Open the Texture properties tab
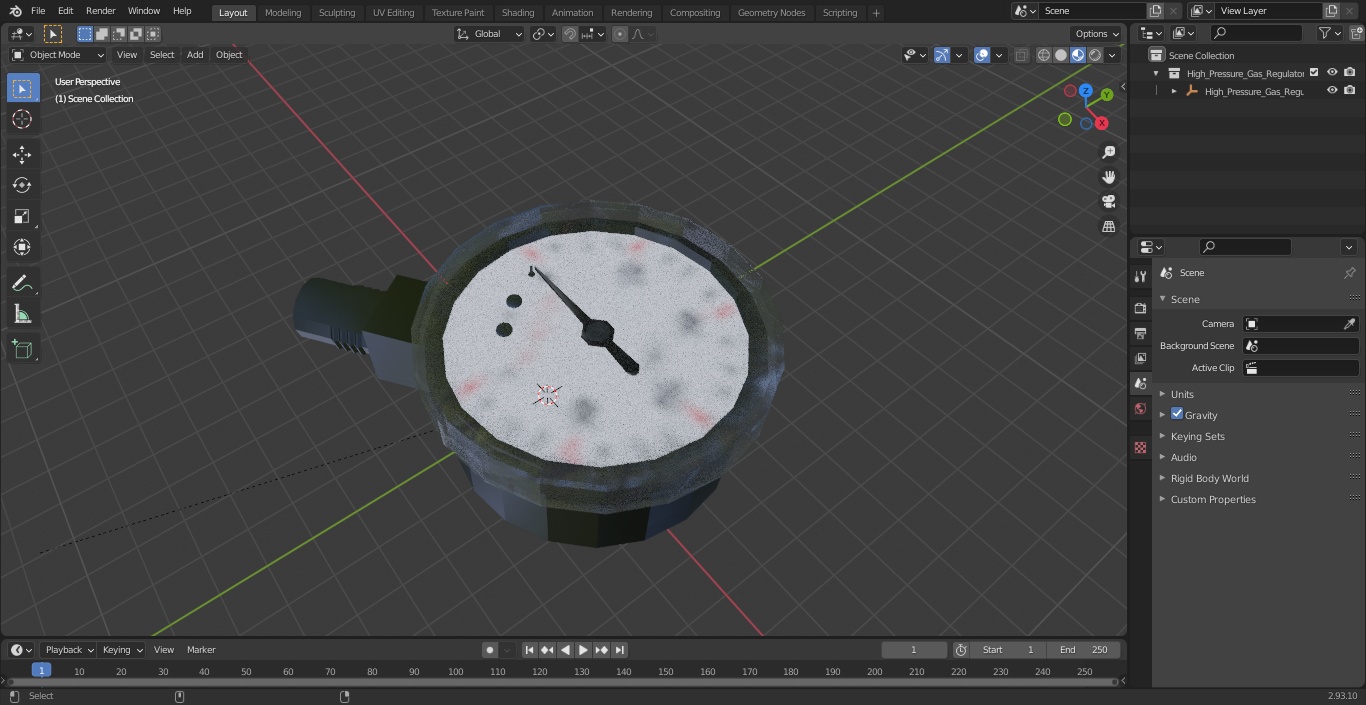 click(1140, 448)
